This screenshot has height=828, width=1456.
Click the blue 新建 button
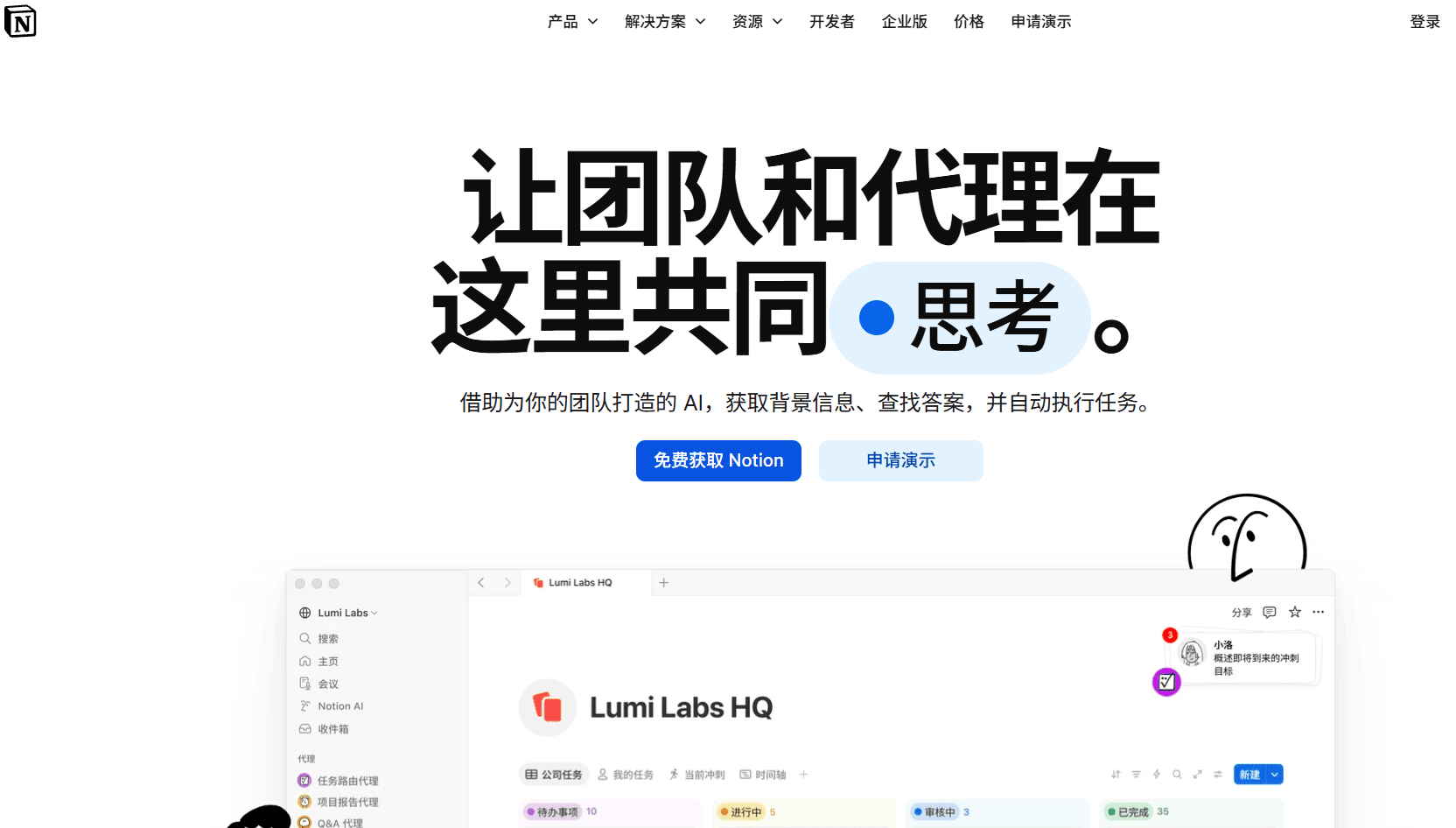(1249, 775)
